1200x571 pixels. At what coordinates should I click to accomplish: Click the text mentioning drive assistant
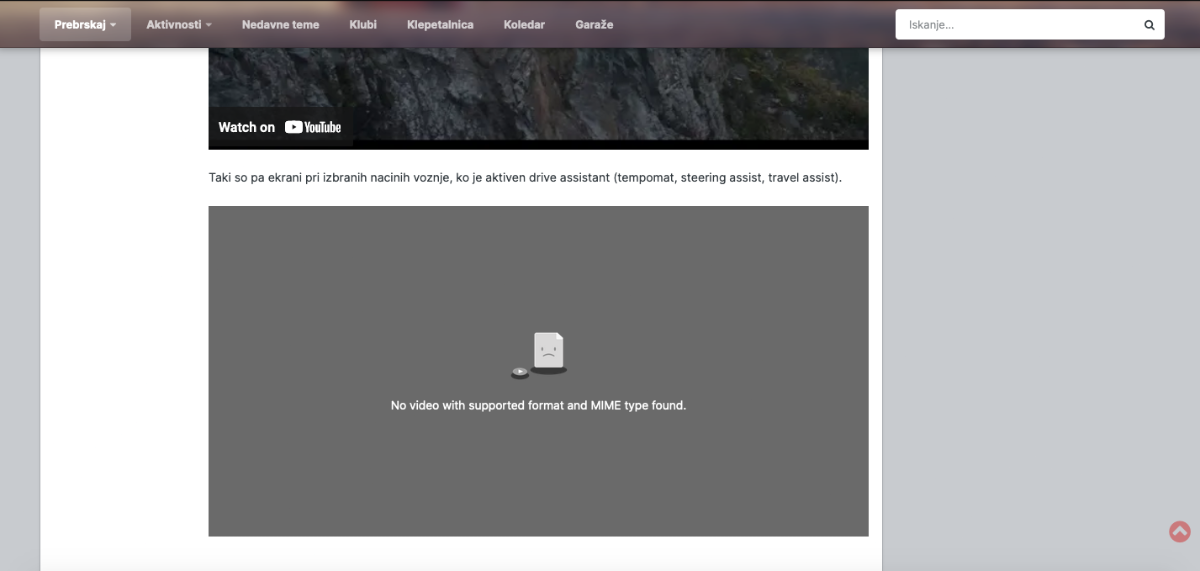click(x=526, y=178)
